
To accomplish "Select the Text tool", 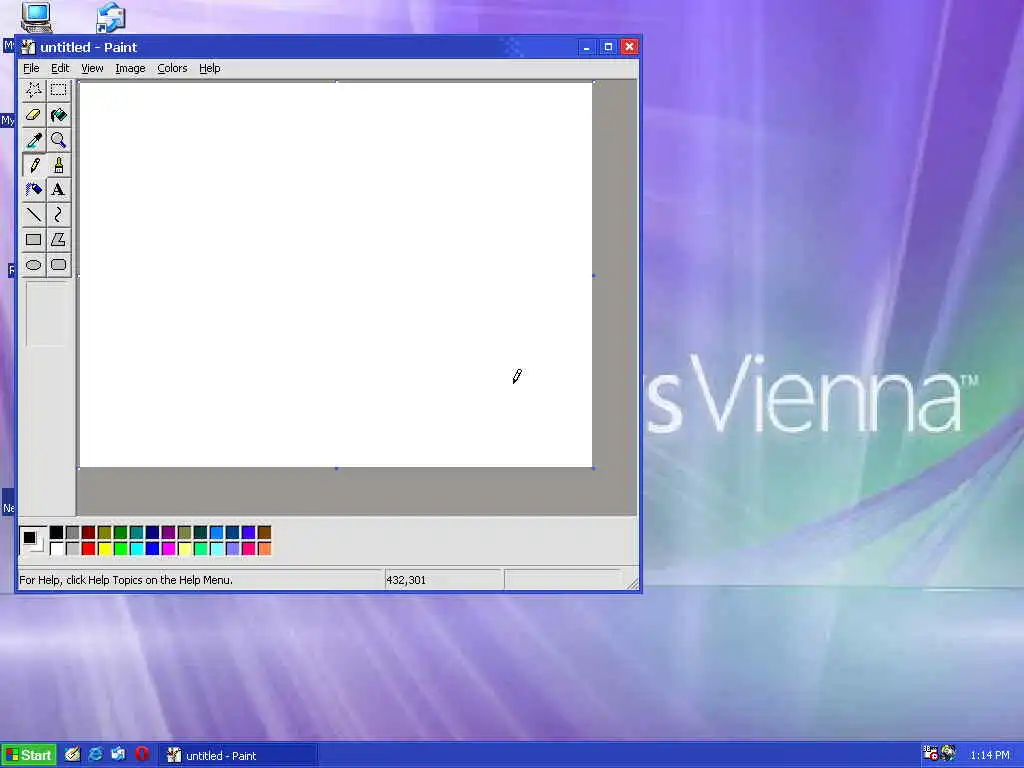I will (x=59, y=189).
